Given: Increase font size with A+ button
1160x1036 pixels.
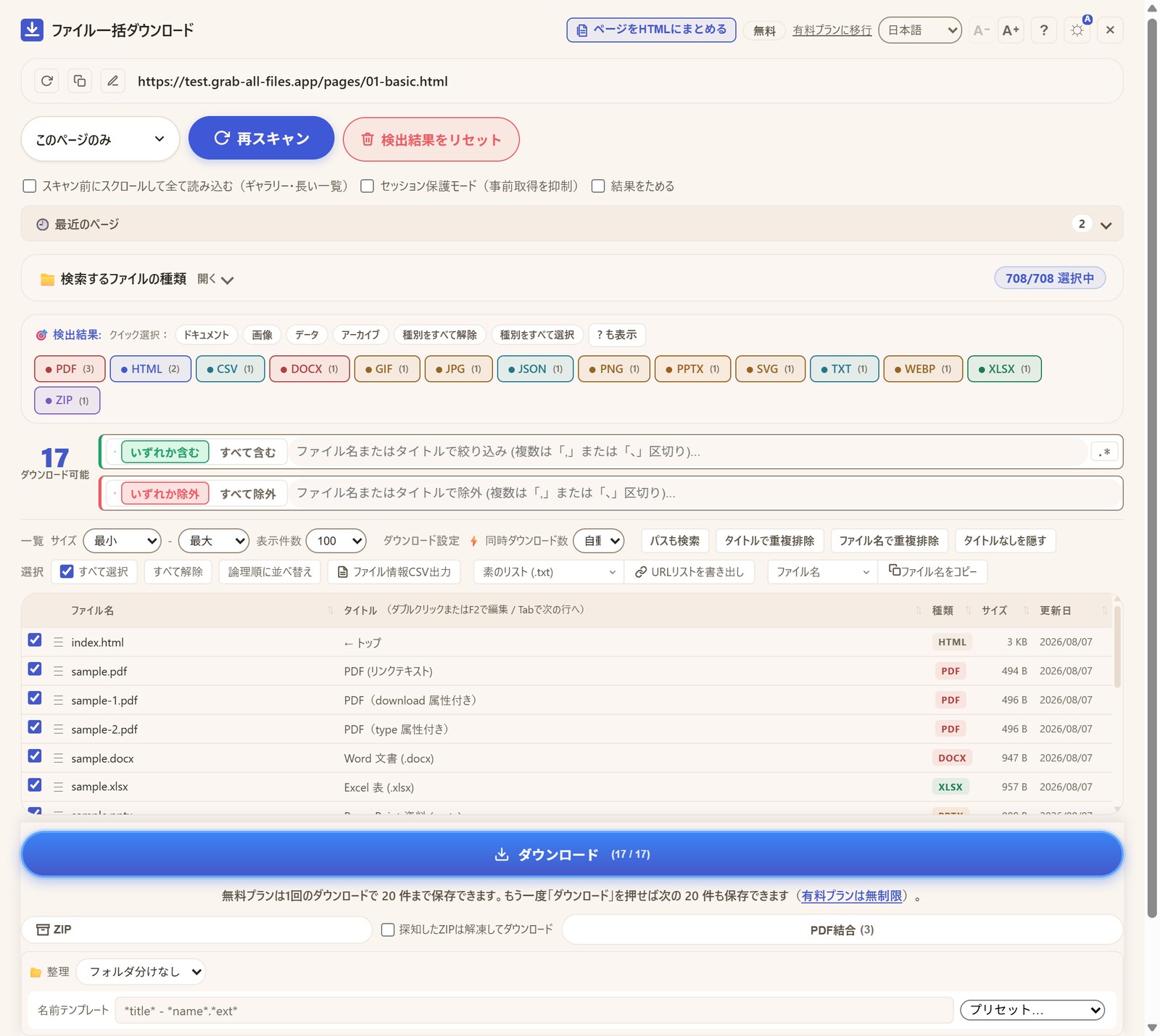Looking at the screenshot, I should pyautogui.click(x=1011, y=30).
